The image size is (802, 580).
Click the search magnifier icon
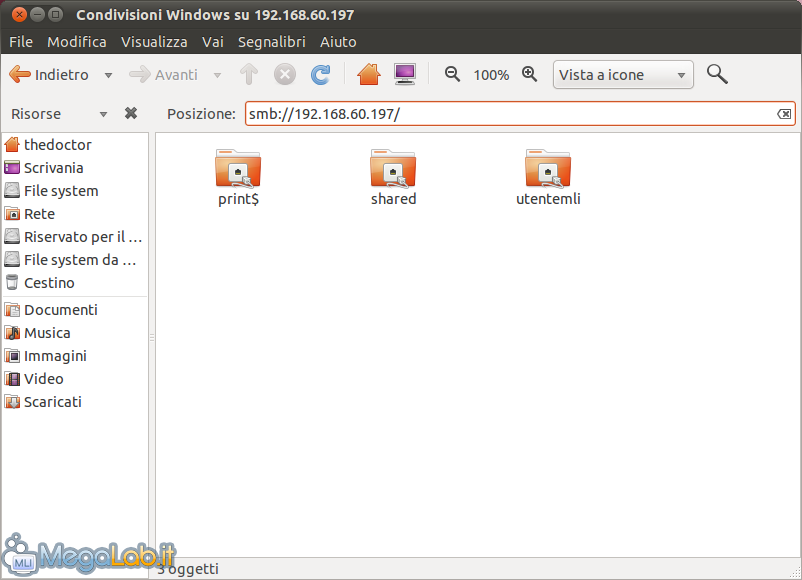tap(717, 75)
